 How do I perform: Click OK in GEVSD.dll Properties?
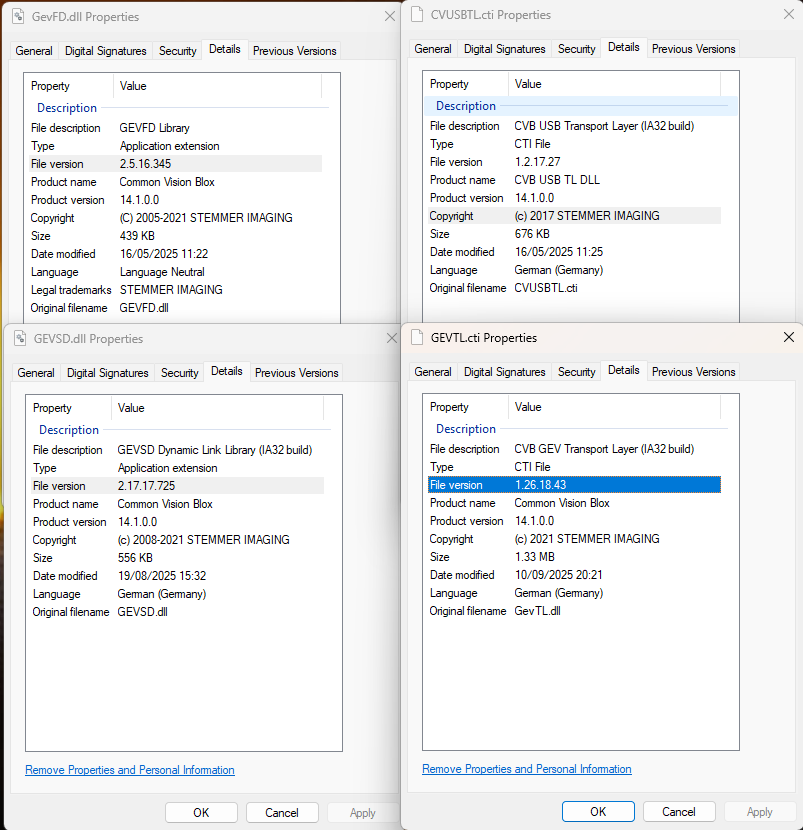(201, 813)
